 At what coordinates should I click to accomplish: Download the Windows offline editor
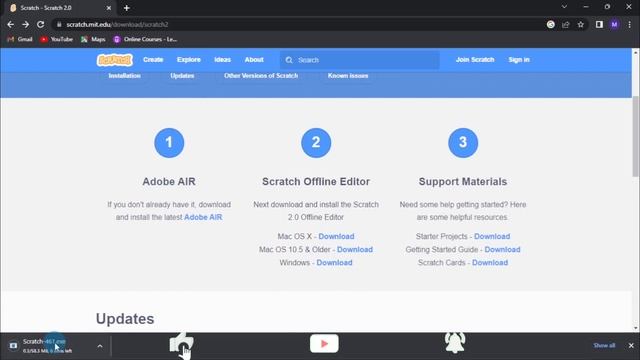334,262
